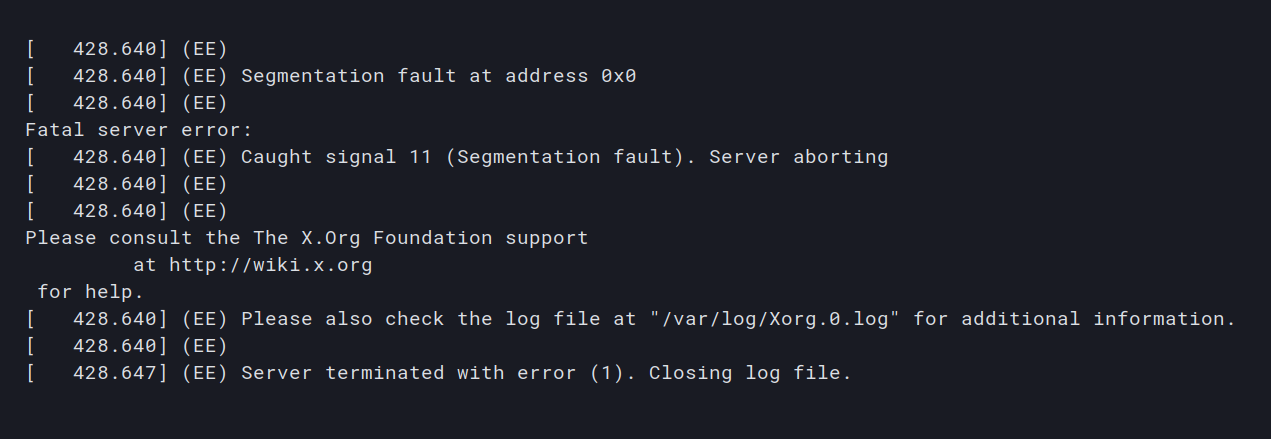
Task: Click the "for help." line
Action: pos(91,292)
